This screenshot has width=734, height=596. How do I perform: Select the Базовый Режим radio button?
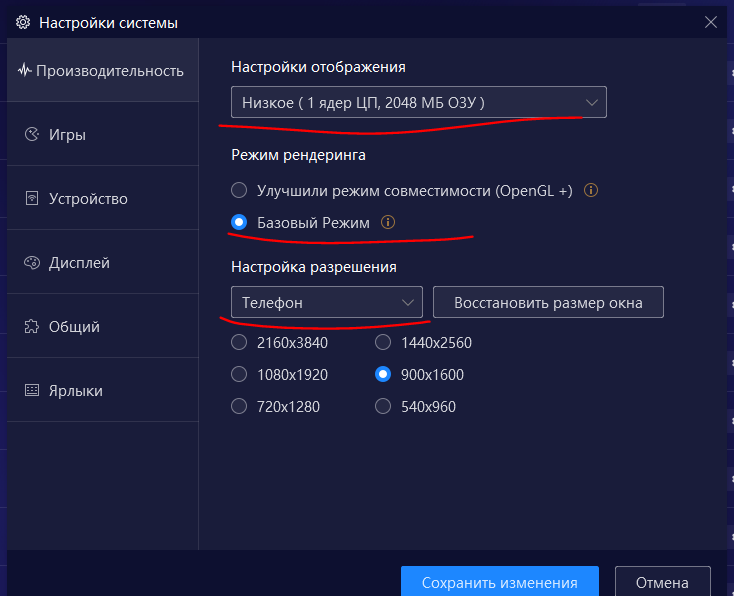tap(239, 222)
